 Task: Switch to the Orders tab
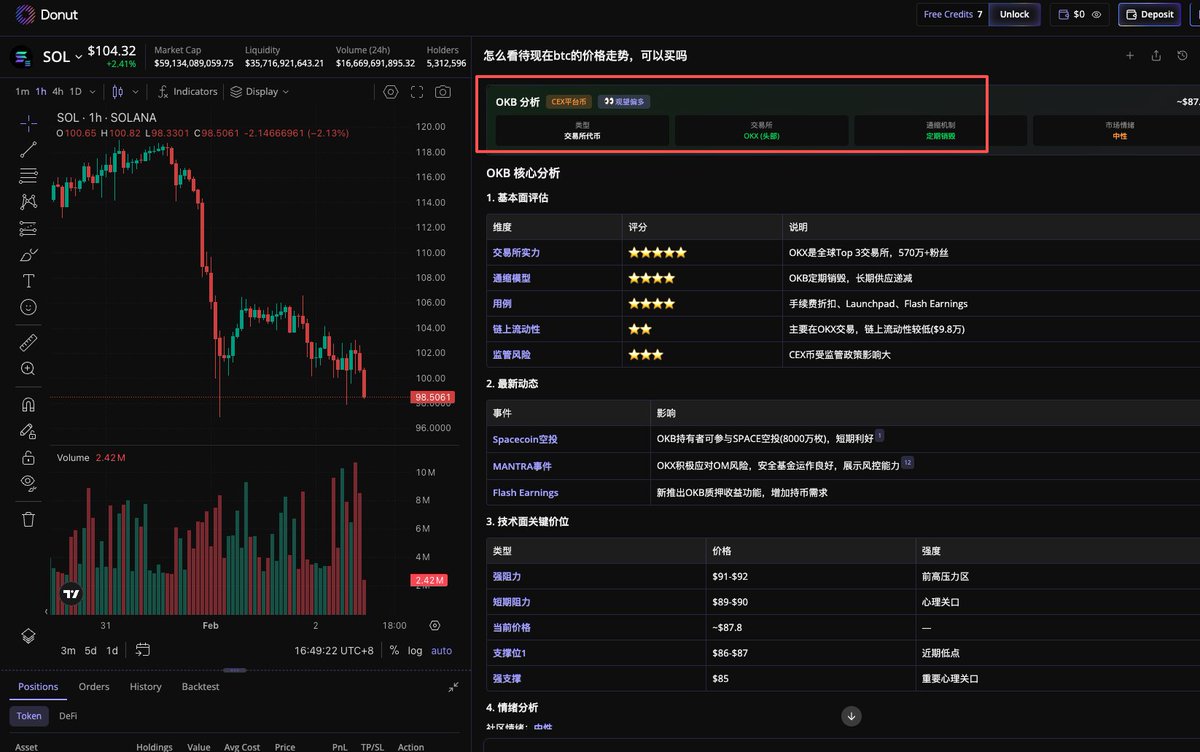pos(94,687)
